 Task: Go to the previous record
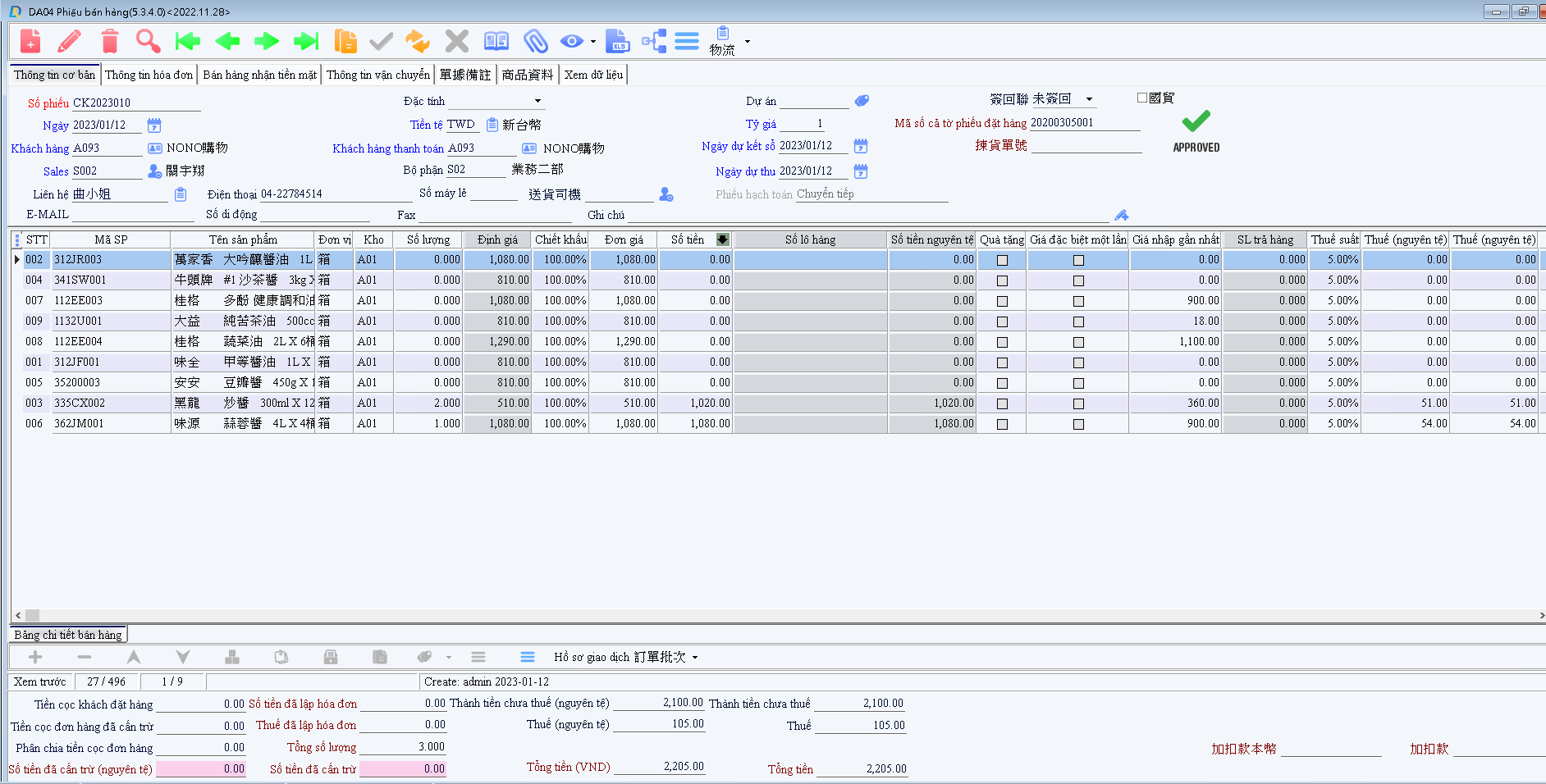[227, 41]
